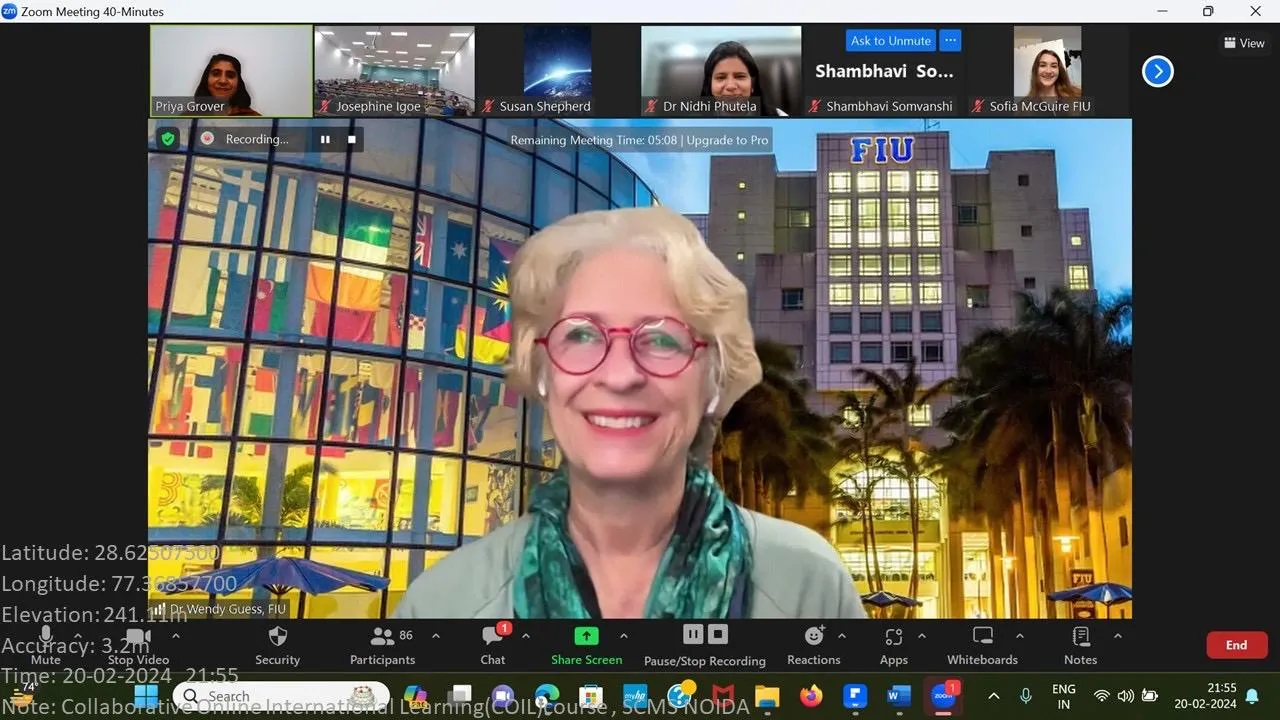The width and height of the screenshot is (1280, 720).
Task: Pause recording via the toolbar pause button
Action: coord(693,634)
